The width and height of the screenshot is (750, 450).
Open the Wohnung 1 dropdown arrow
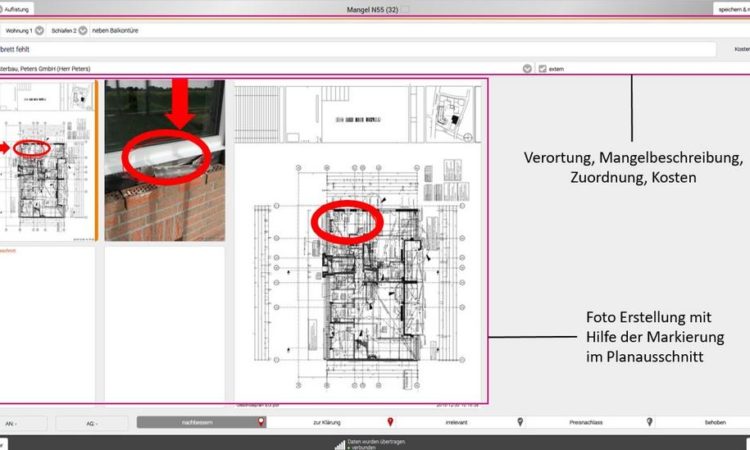[39, 31]
